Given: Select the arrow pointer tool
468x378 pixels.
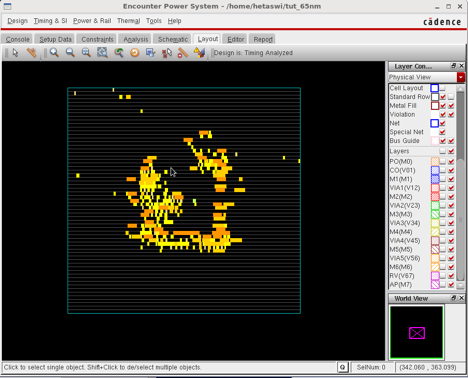Looking at the screenshot, I should (x=15, y=53).
